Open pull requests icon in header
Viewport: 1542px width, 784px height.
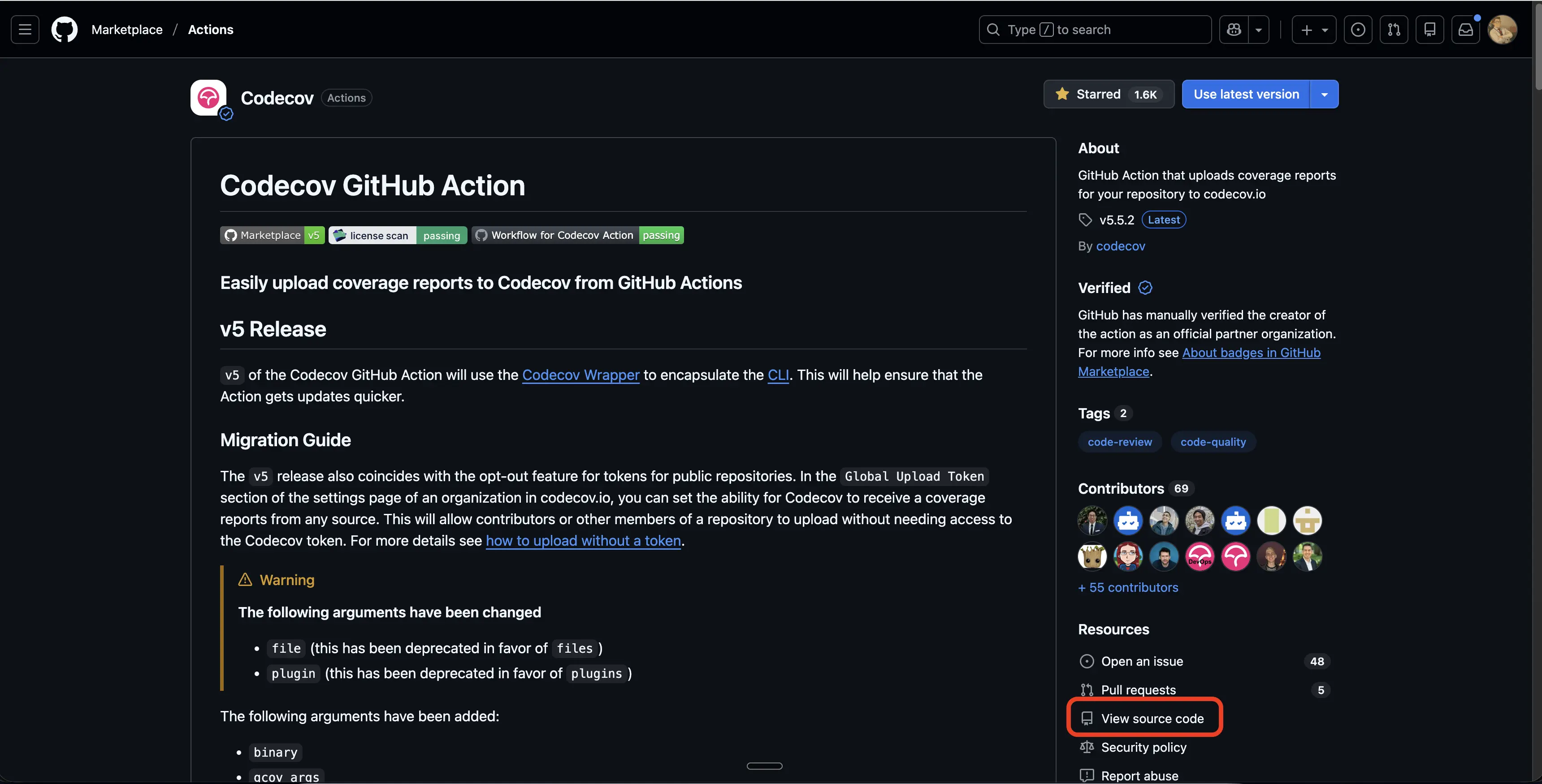click(x=1394, y=29)
